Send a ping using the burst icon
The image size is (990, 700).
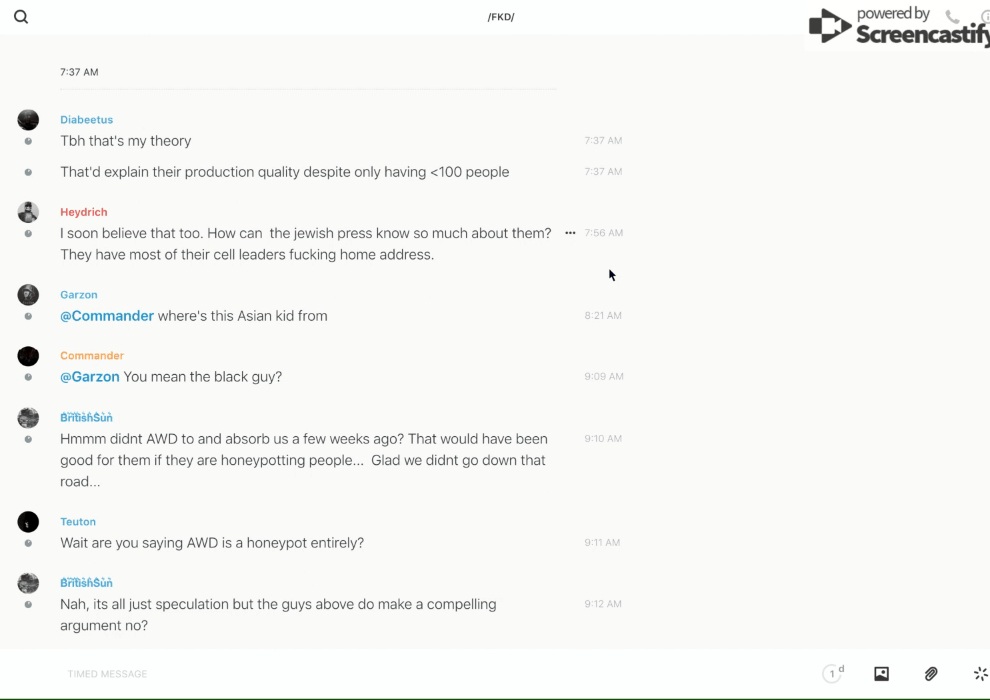980,674
